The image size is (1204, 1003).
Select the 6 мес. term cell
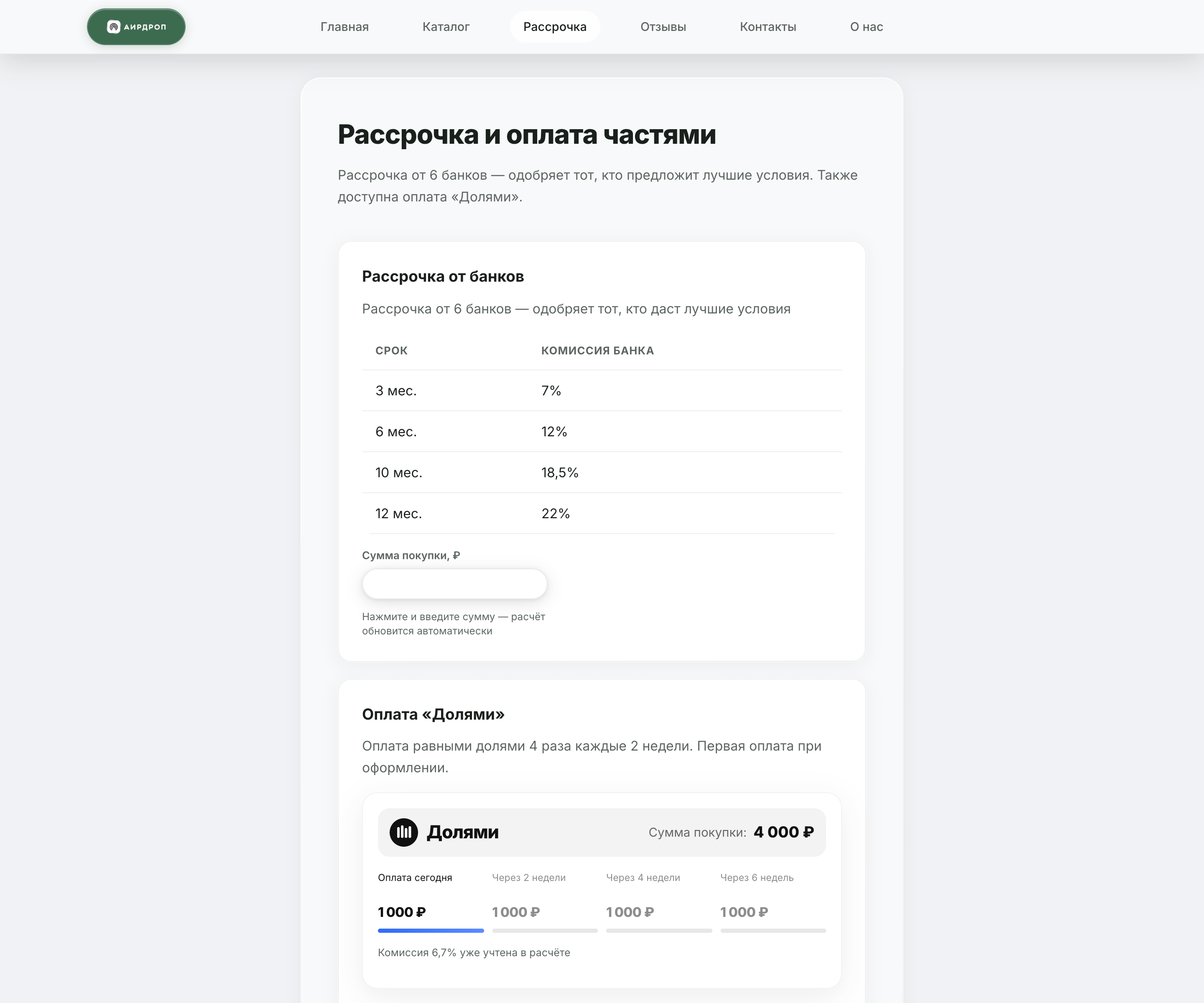coord(396,432)
